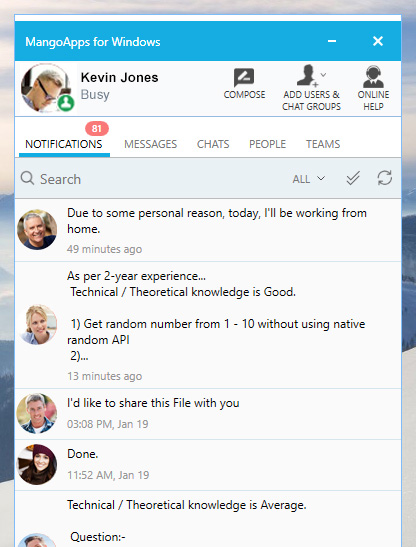Switch to the Chats tab
416x547 pixels.
point(213,144)
